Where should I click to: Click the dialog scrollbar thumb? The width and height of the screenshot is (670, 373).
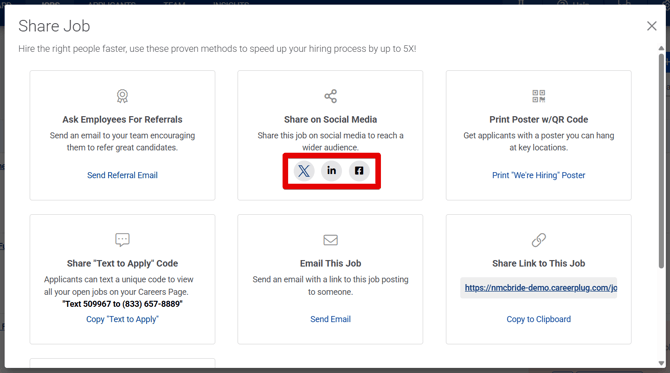click(x=661, y=160)
